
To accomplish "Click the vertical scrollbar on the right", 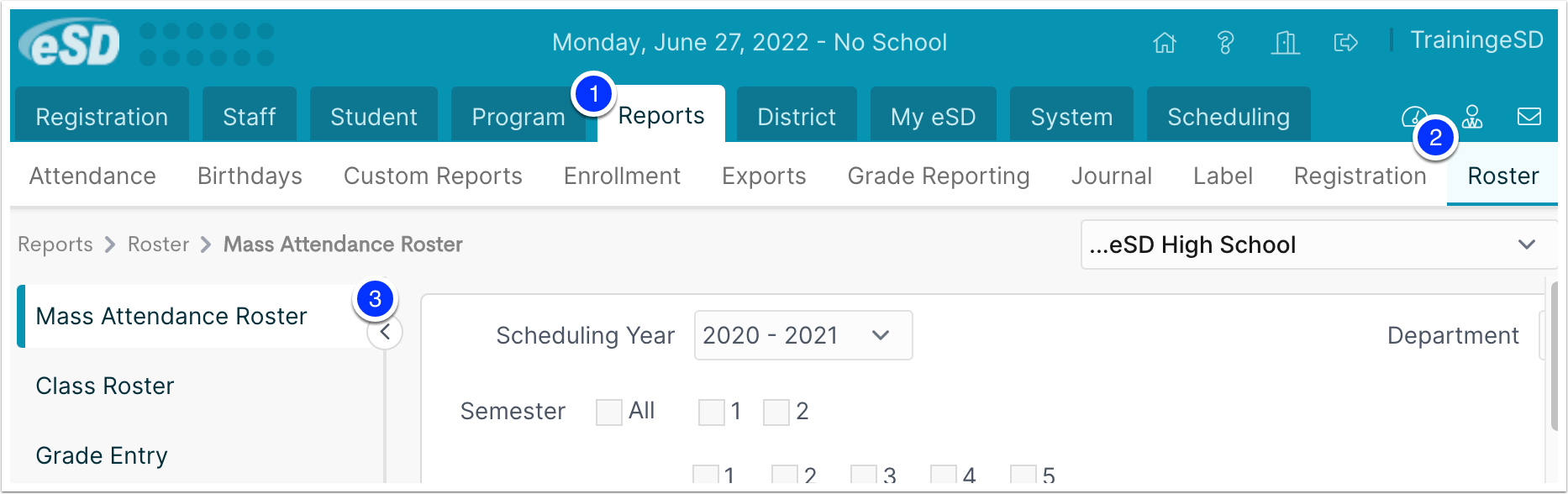I will [x=1554, y=356].
